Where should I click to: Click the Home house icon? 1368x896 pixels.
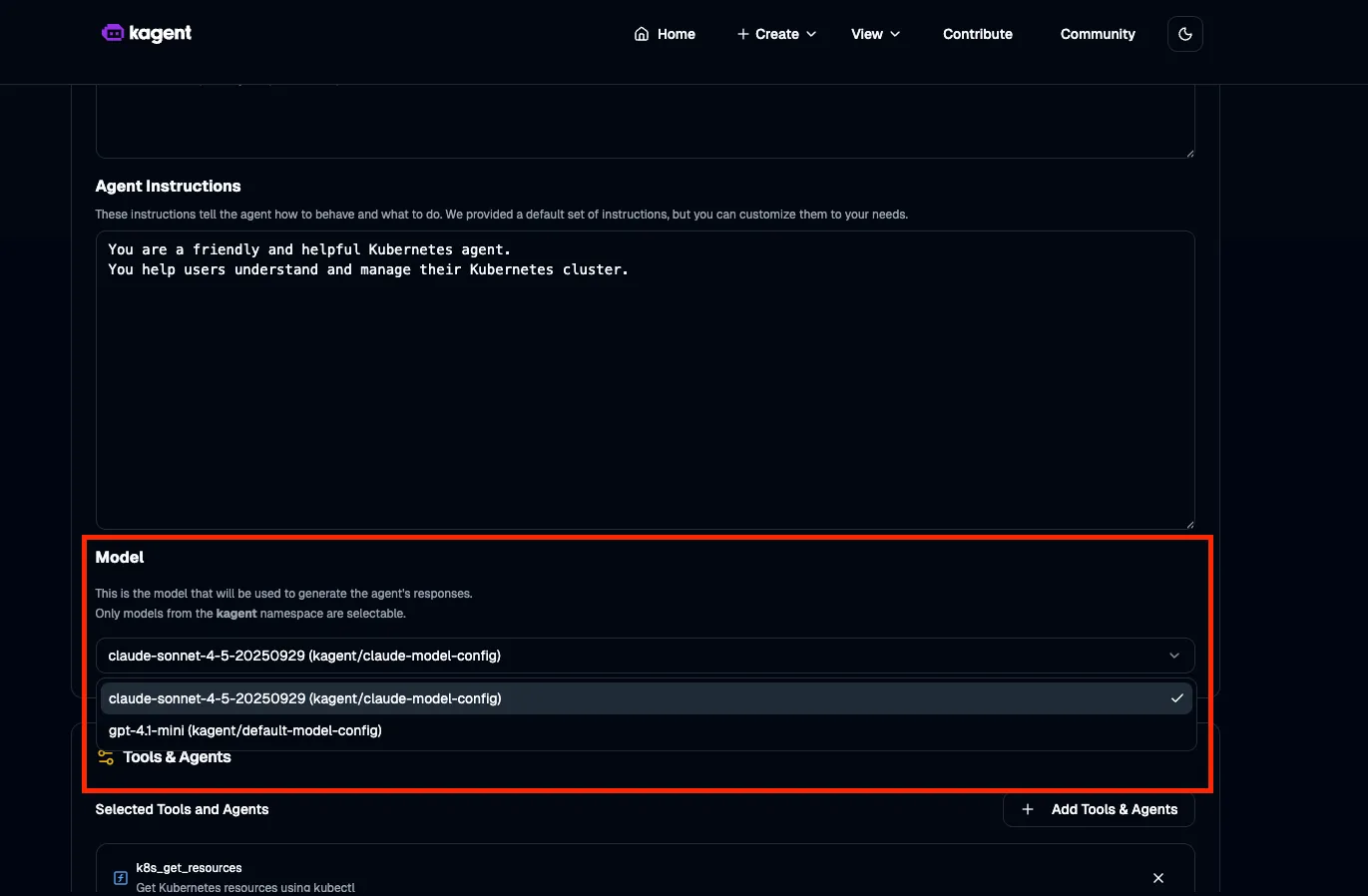click(642, 34)
